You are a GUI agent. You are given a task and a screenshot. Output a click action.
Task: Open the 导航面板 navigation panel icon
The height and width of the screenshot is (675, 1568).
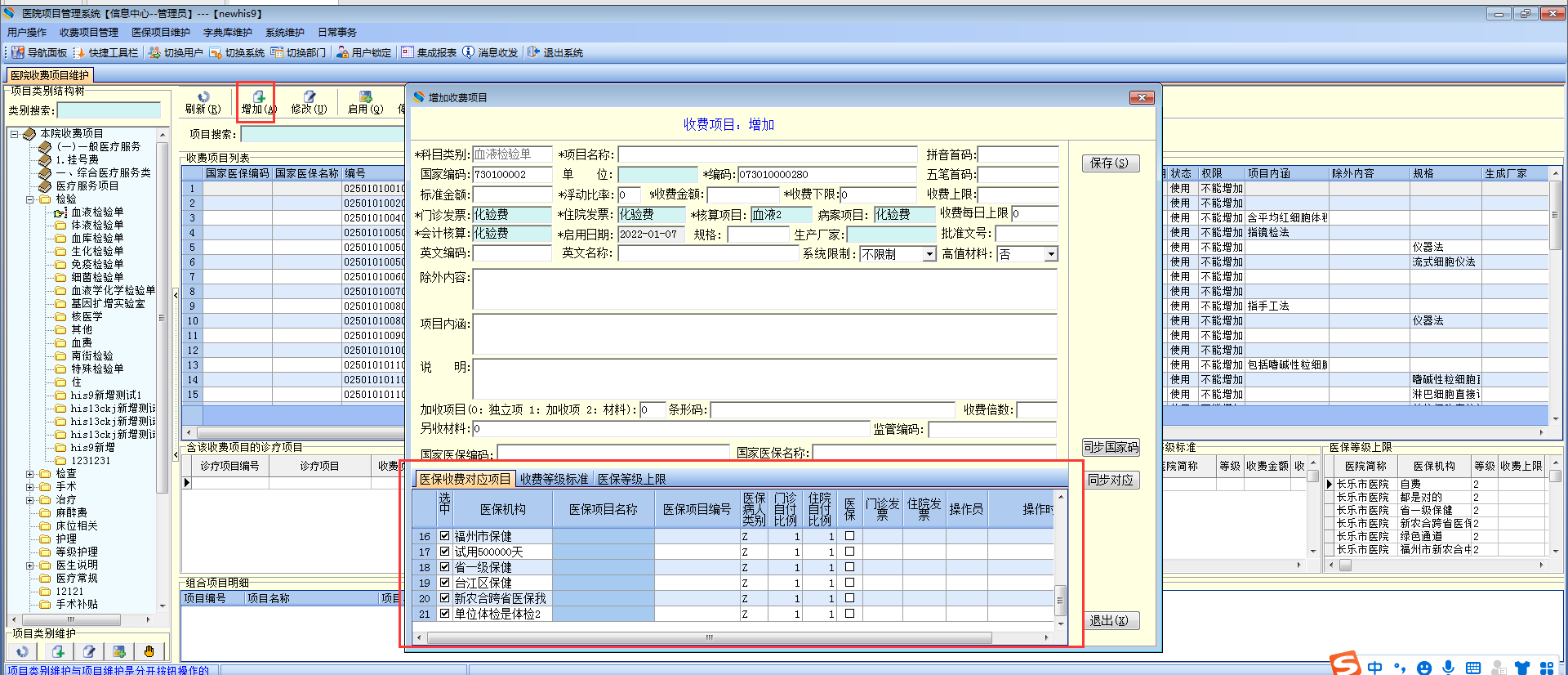pos(18,52)
